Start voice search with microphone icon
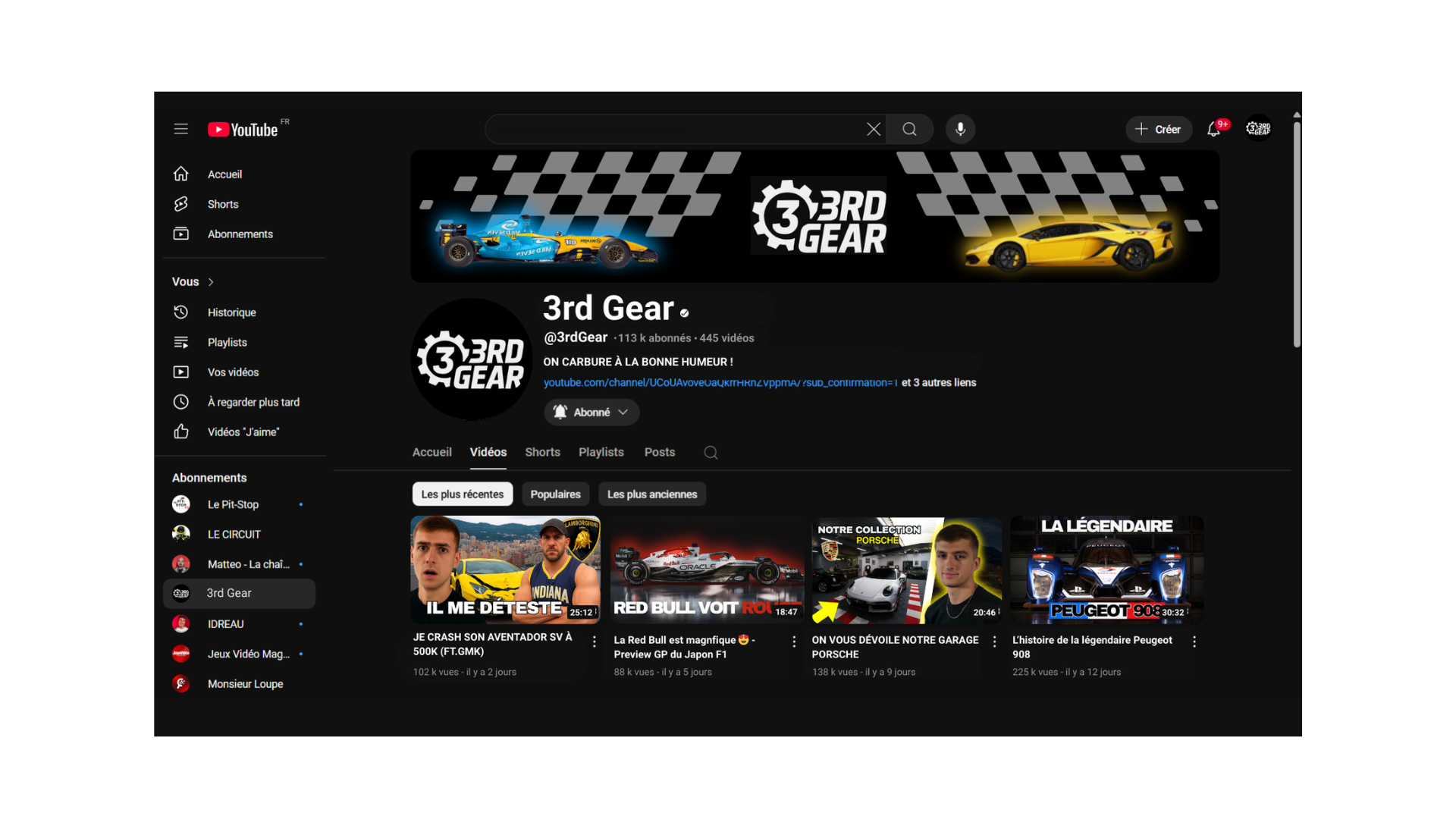 (960, 129)
